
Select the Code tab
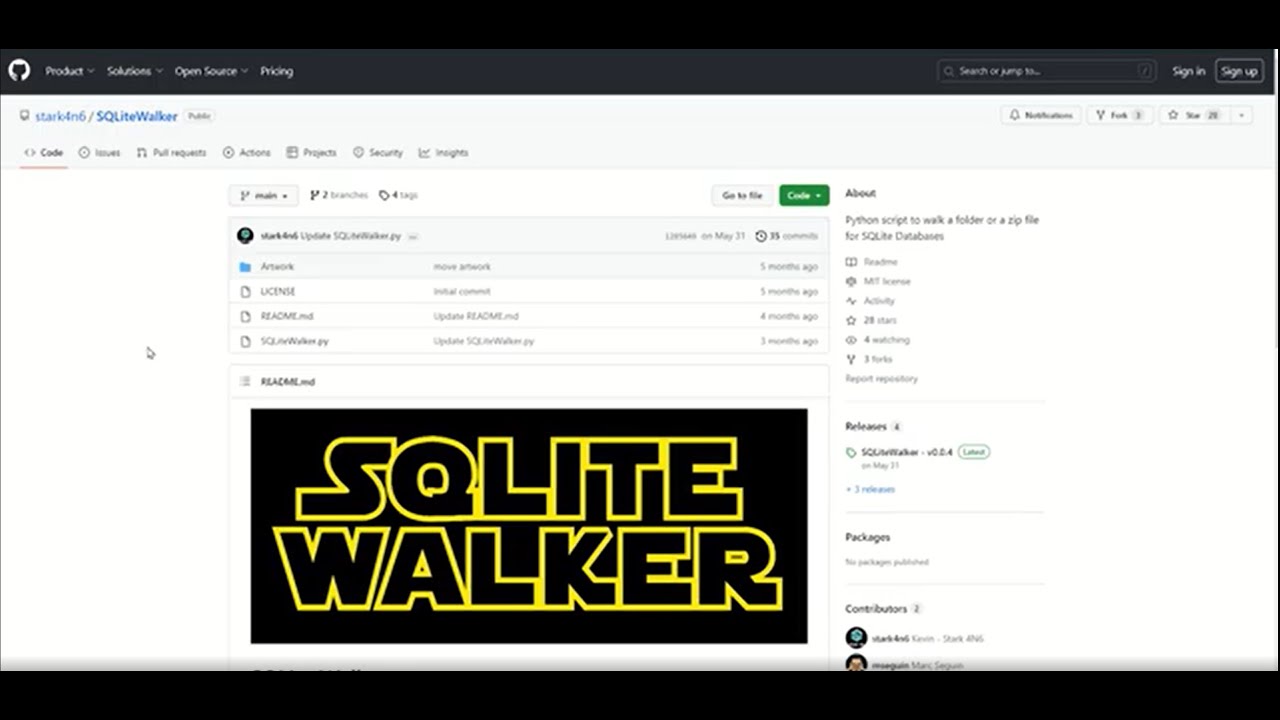[43, 153]
